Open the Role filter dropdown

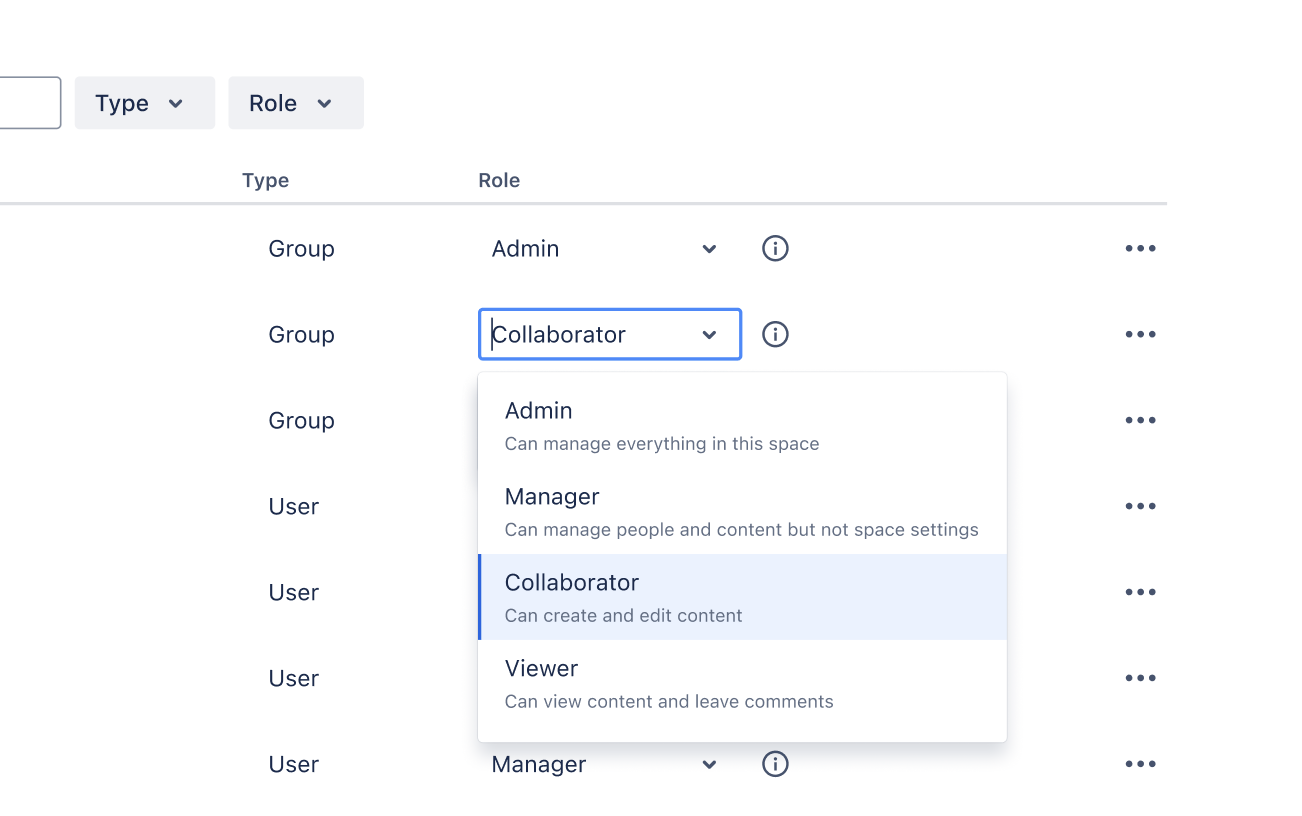point(296,102)
